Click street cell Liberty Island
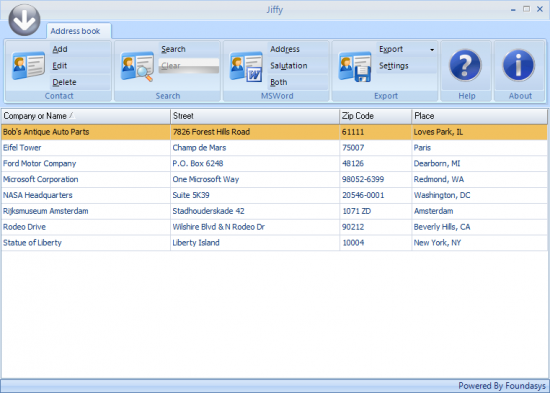The width and height of the screenshot is (550, 393). pos(255,242)
